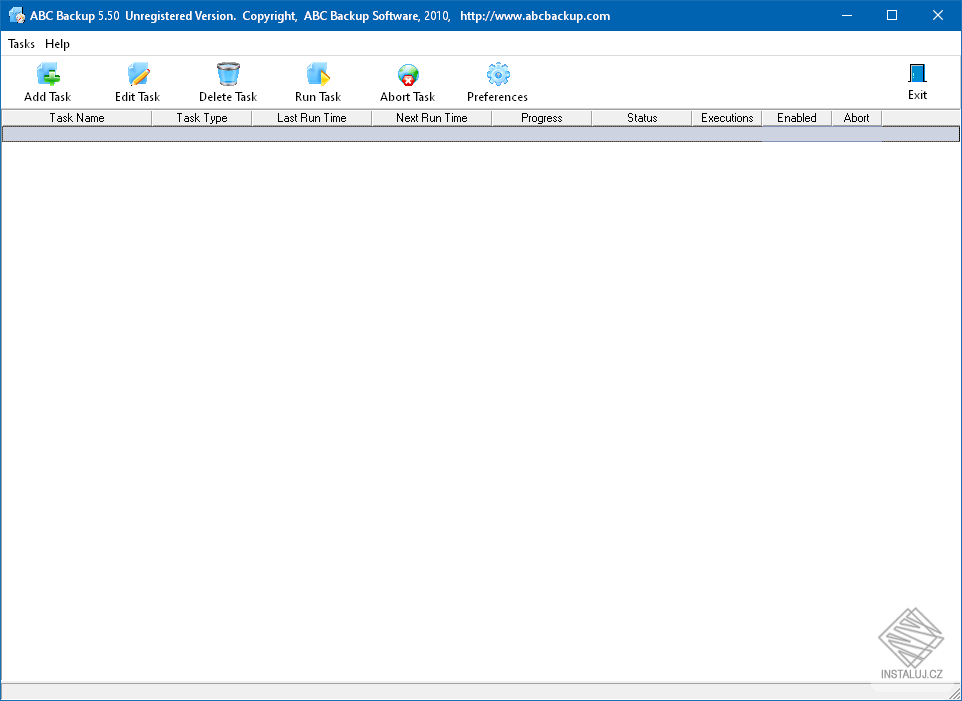Click the Run Task icon
This screenshot has height=701, width=962.
point(317,72)
